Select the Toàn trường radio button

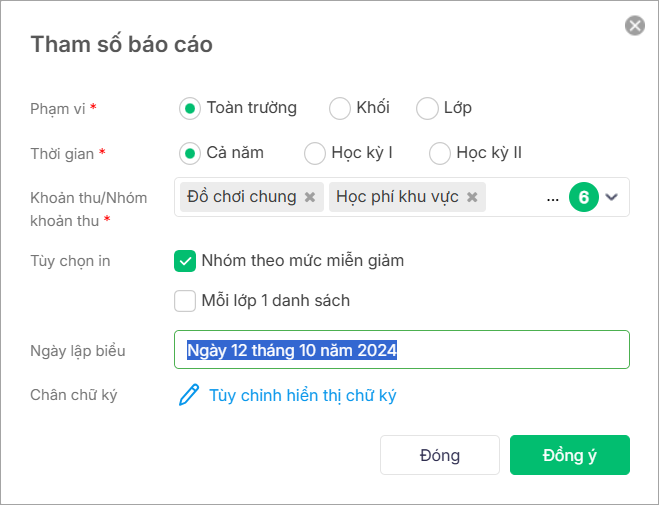[190, 108]
